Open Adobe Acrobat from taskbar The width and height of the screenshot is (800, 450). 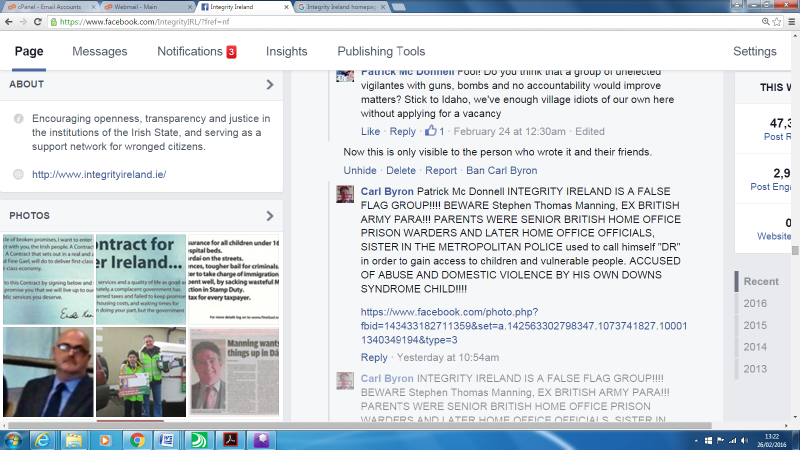230,440
